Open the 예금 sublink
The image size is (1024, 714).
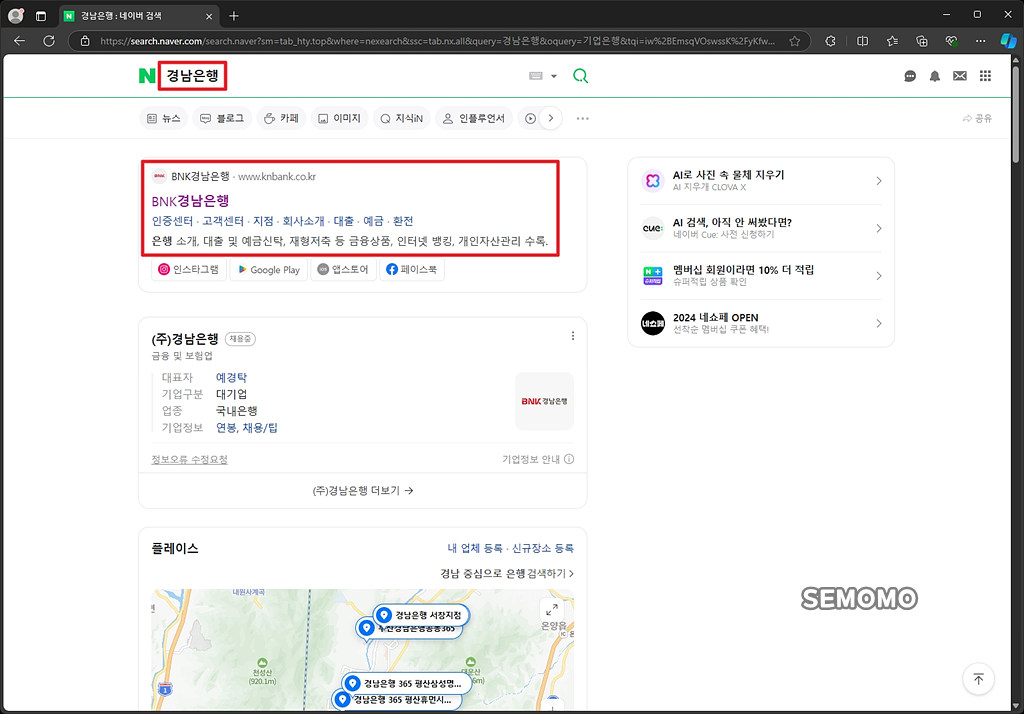374,221
